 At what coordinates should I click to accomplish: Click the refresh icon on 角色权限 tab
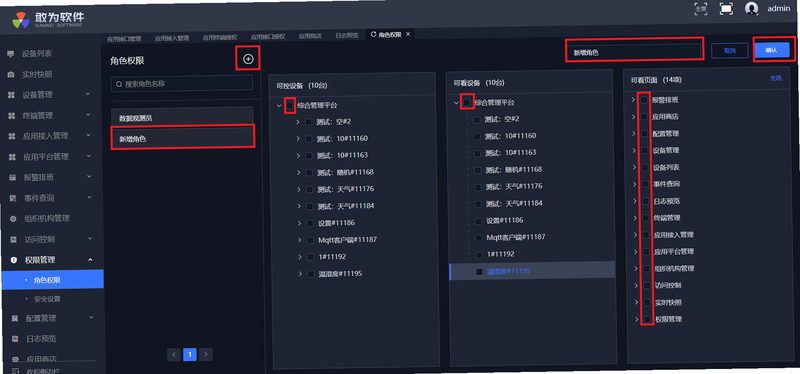click(373, 34)
